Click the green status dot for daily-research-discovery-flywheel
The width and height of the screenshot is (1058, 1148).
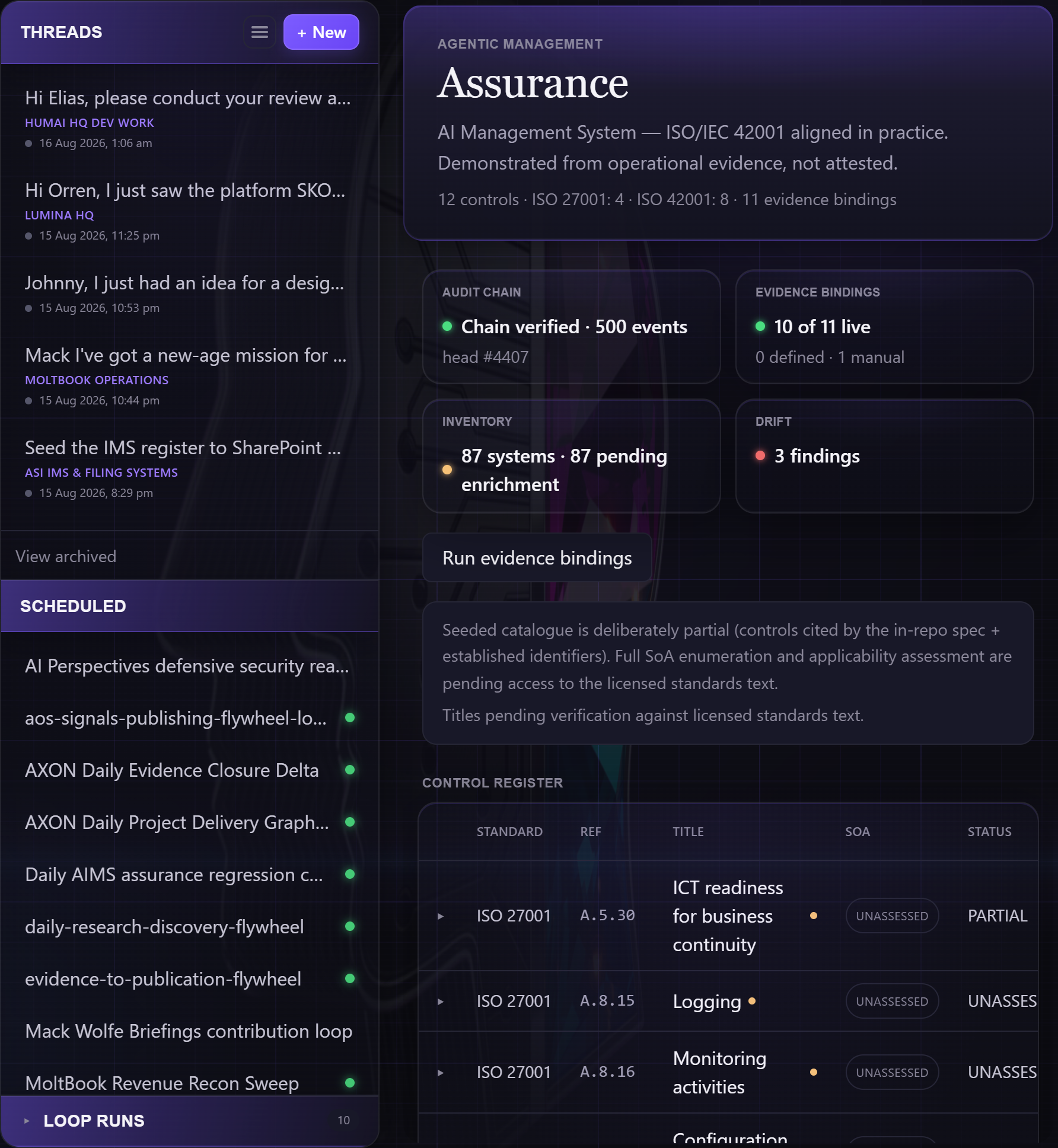[350, 926]
